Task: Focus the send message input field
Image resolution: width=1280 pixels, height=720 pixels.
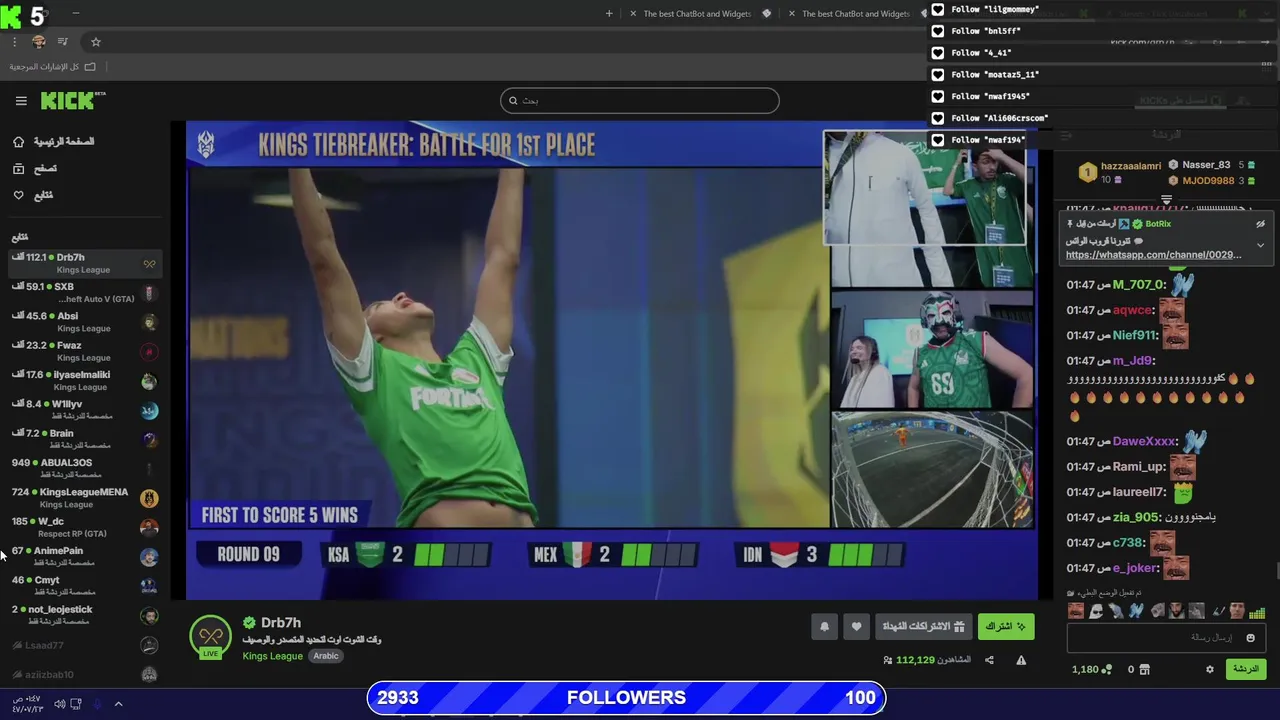Action: pyautogui.click(x=1166, y=637)
